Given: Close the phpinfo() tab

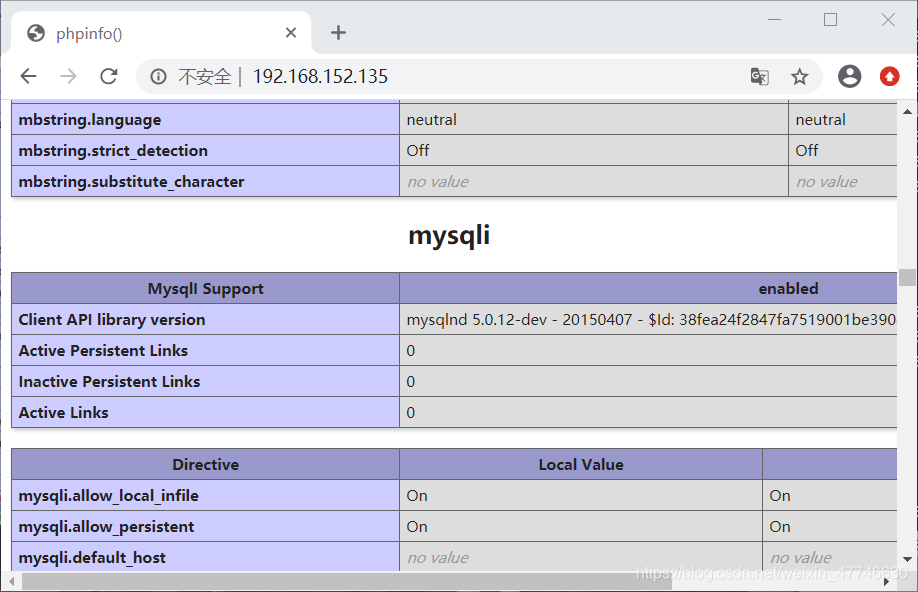Looking at the screenshot, I should pyautogui.click(x=290, y=33).
